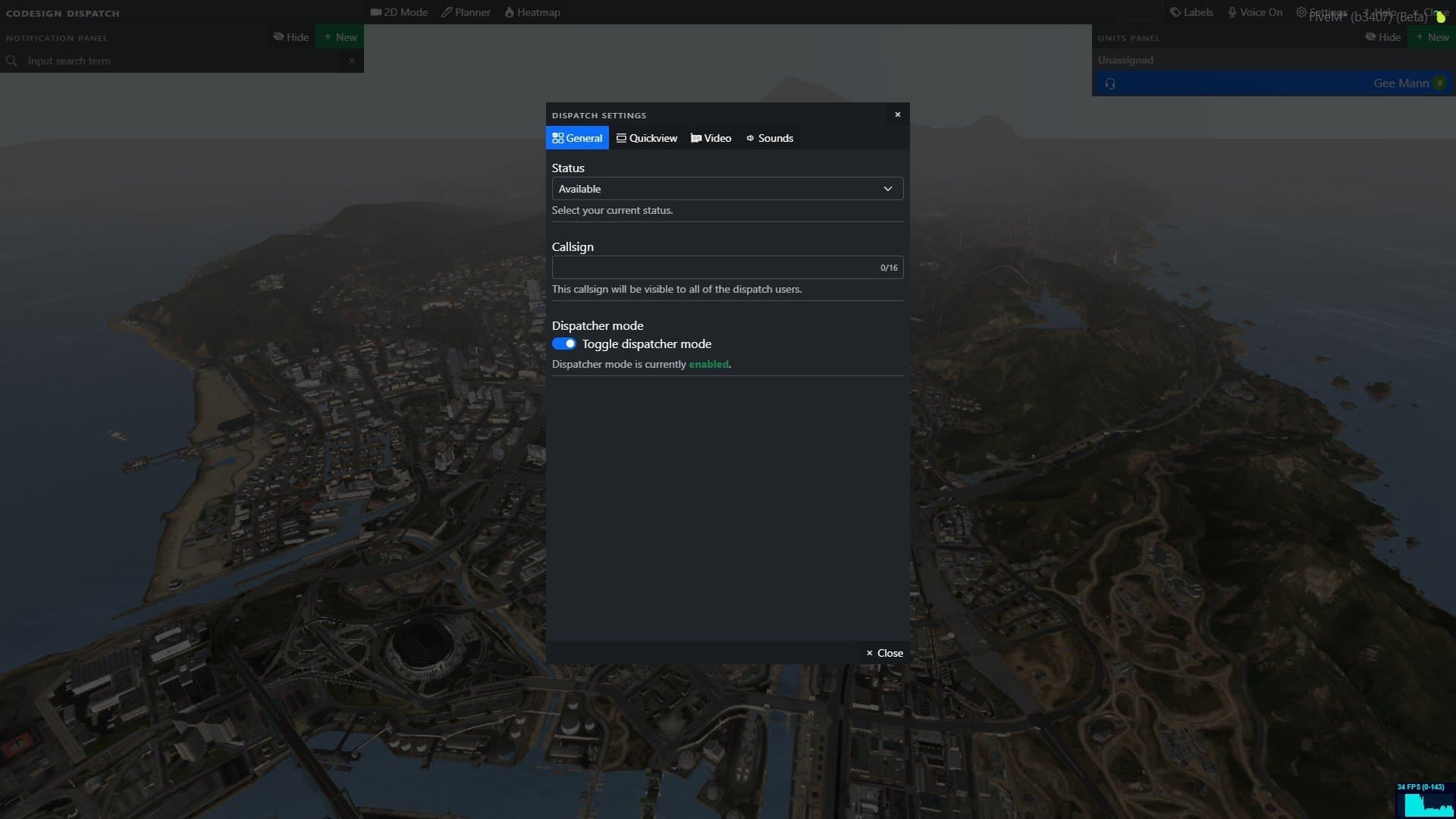
Task: Click the magnifier icon in the search bar
Action: [11, 60]
